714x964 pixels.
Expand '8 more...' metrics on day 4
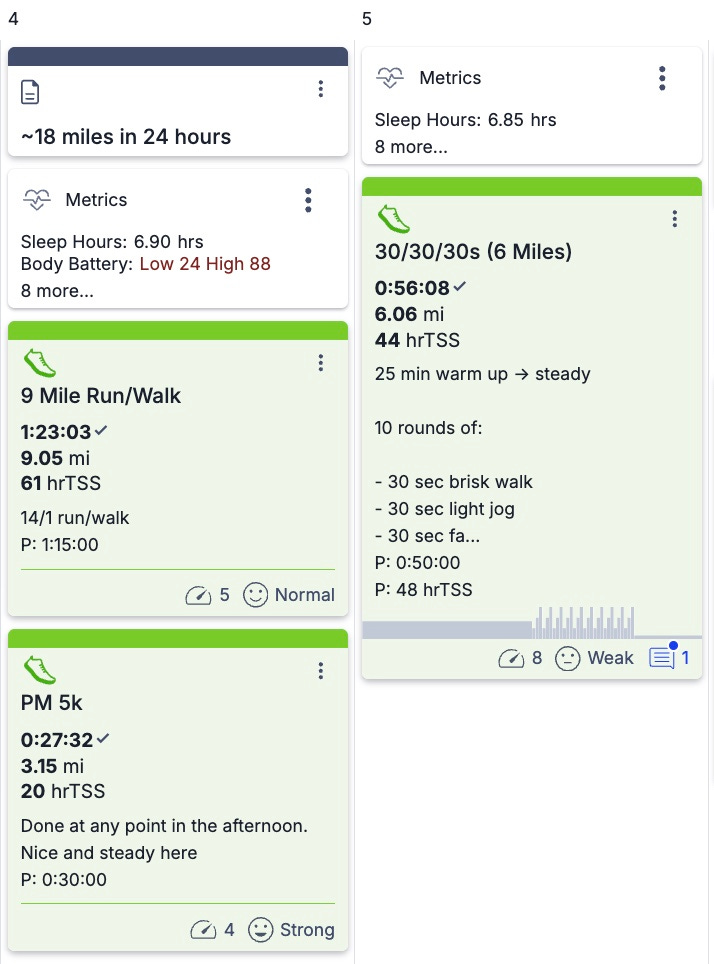pyautogui.click(x=57, y=291)
